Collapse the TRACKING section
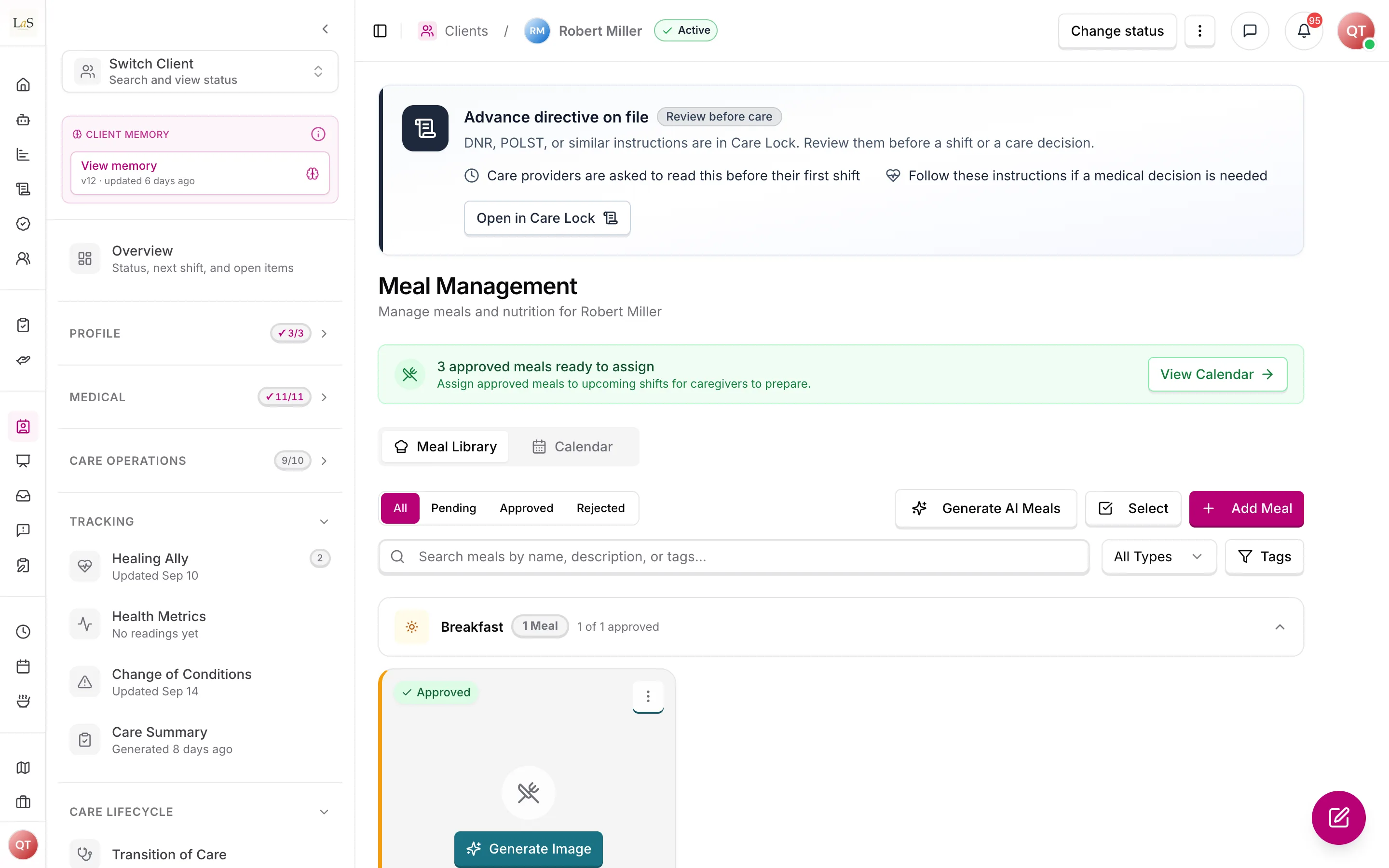The width and height of the screenshot is (1389, 868). tap(200, 521)
